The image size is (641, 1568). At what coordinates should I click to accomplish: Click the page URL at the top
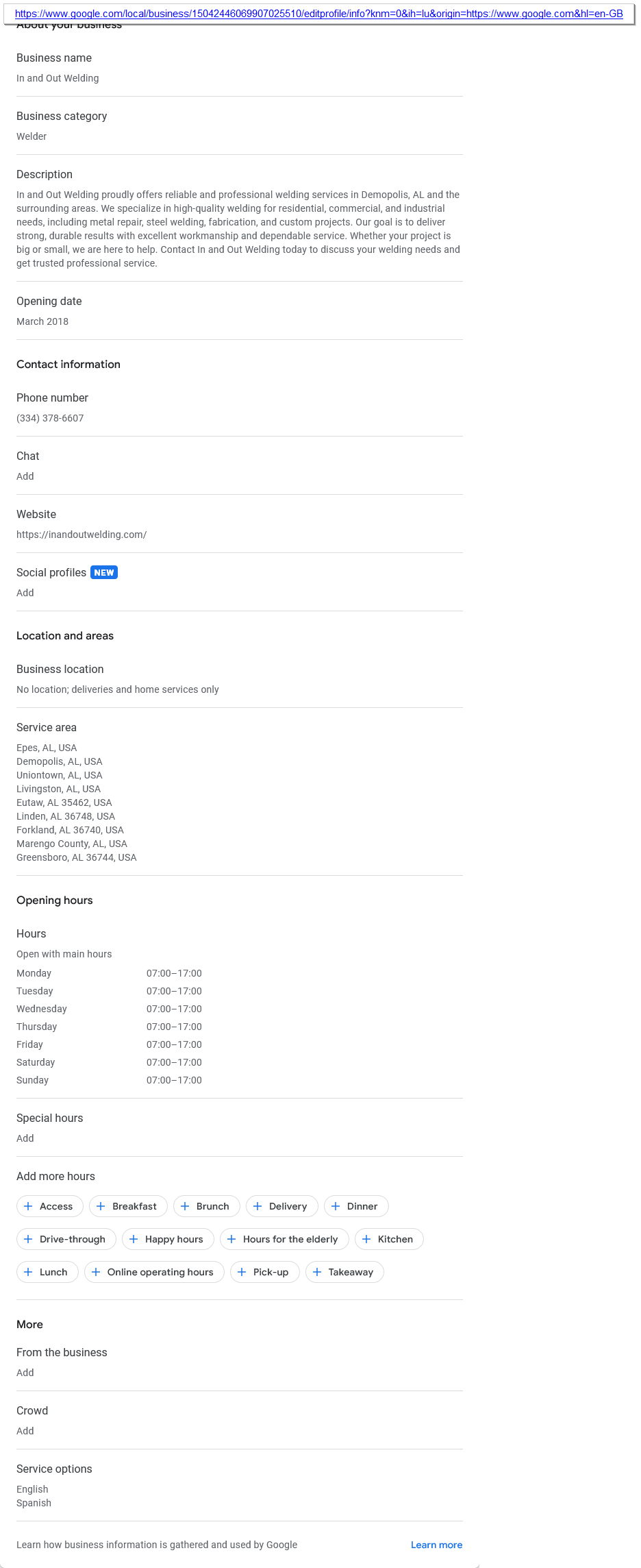(x=318, y=14)
